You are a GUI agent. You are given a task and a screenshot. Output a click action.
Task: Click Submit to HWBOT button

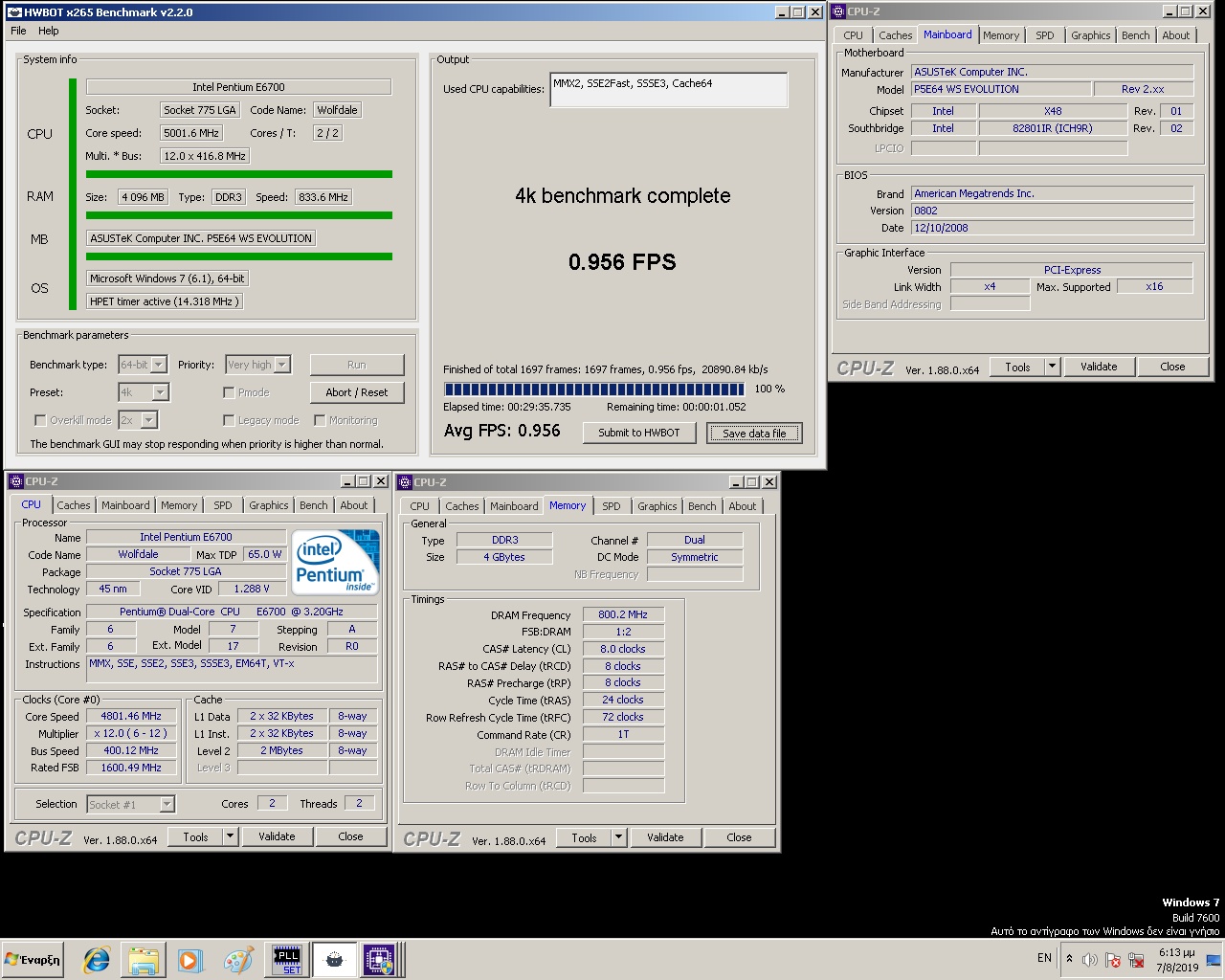coord(639,433)
